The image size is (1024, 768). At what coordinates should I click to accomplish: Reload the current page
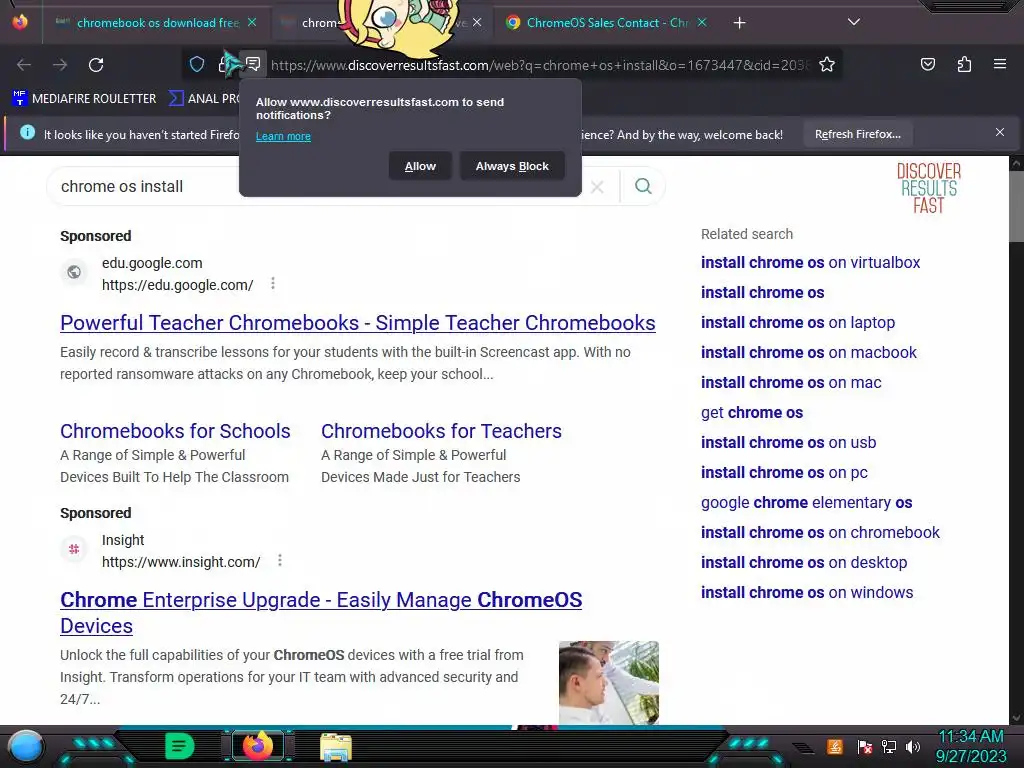(96, 65)
